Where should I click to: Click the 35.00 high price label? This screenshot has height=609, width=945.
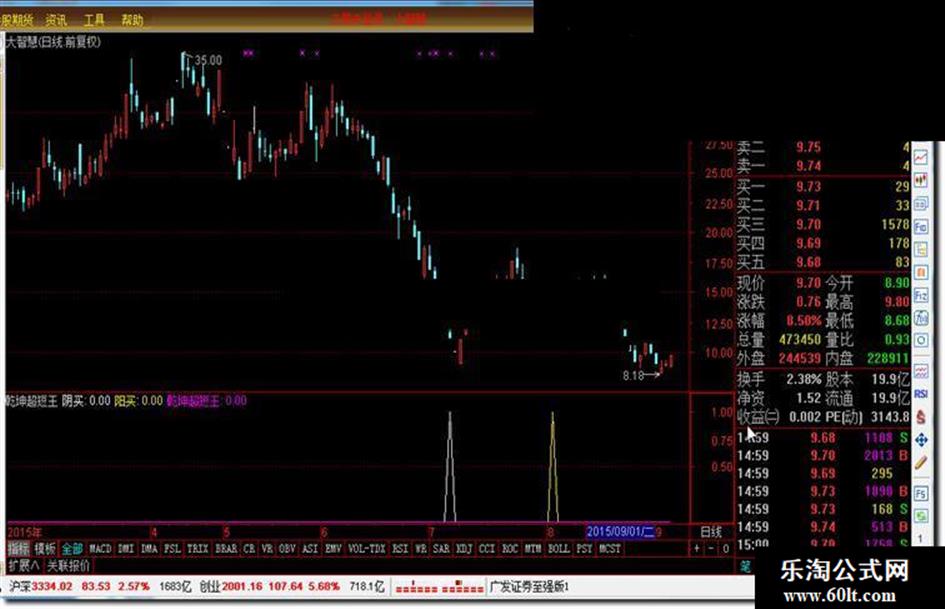[208, 60]
